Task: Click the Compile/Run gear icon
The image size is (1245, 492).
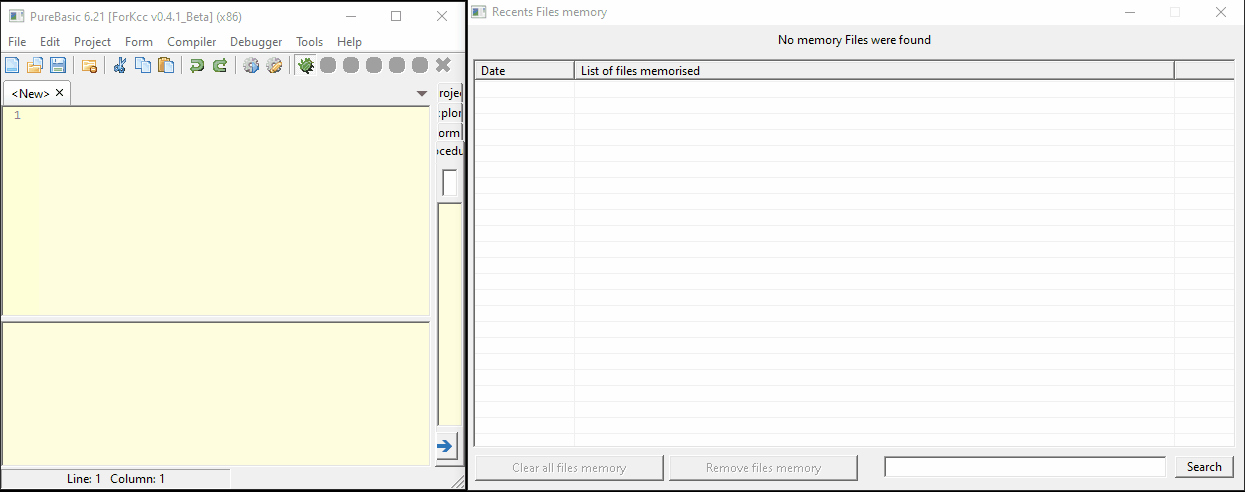Action: click(251, 65)
